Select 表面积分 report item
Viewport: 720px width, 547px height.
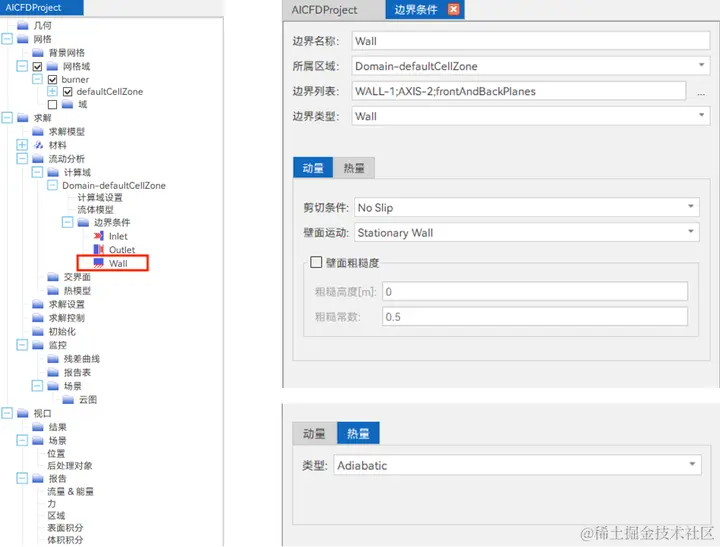[x=65, y=528]
